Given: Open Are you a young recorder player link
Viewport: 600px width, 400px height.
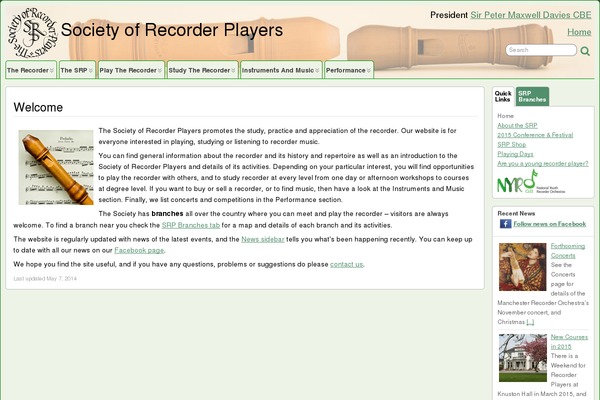Looking at the screenshot, I should point(543,163).
